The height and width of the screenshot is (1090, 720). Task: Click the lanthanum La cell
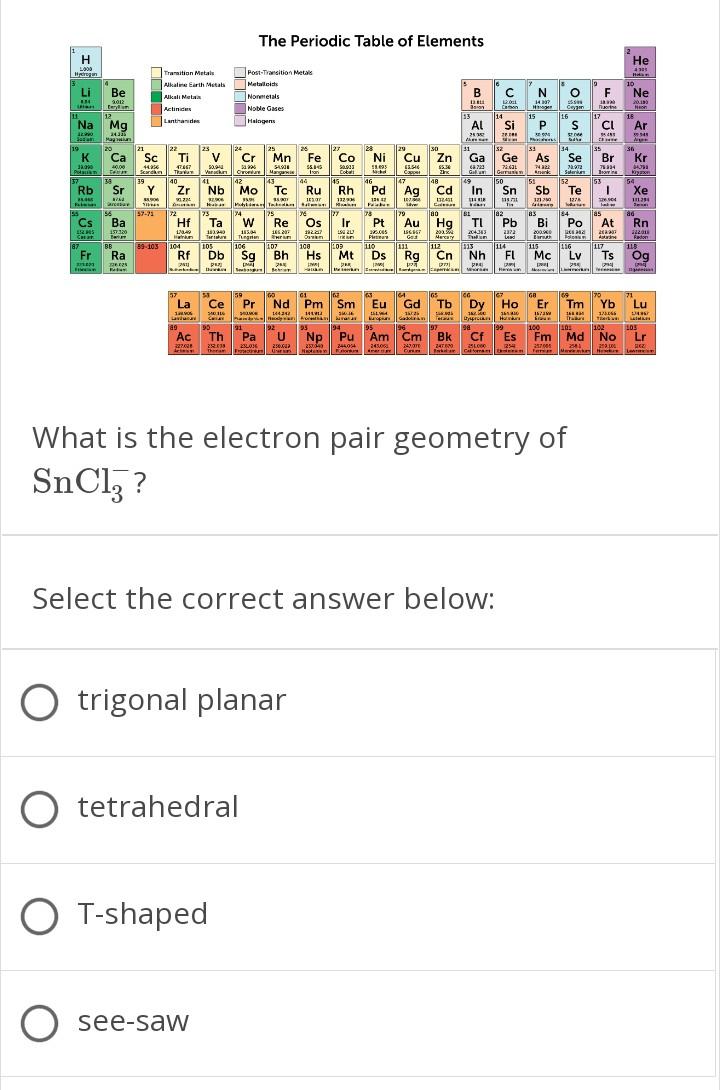click(x=184, y=307)
